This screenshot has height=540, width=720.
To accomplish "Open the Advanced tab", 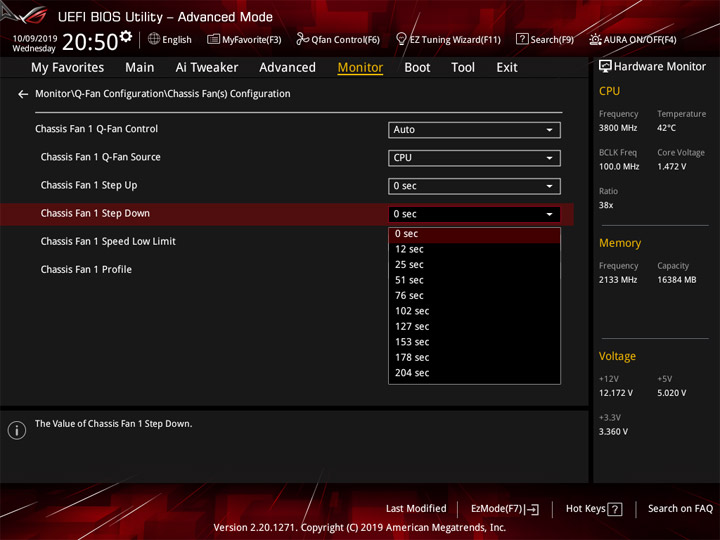I will (287, 68).
